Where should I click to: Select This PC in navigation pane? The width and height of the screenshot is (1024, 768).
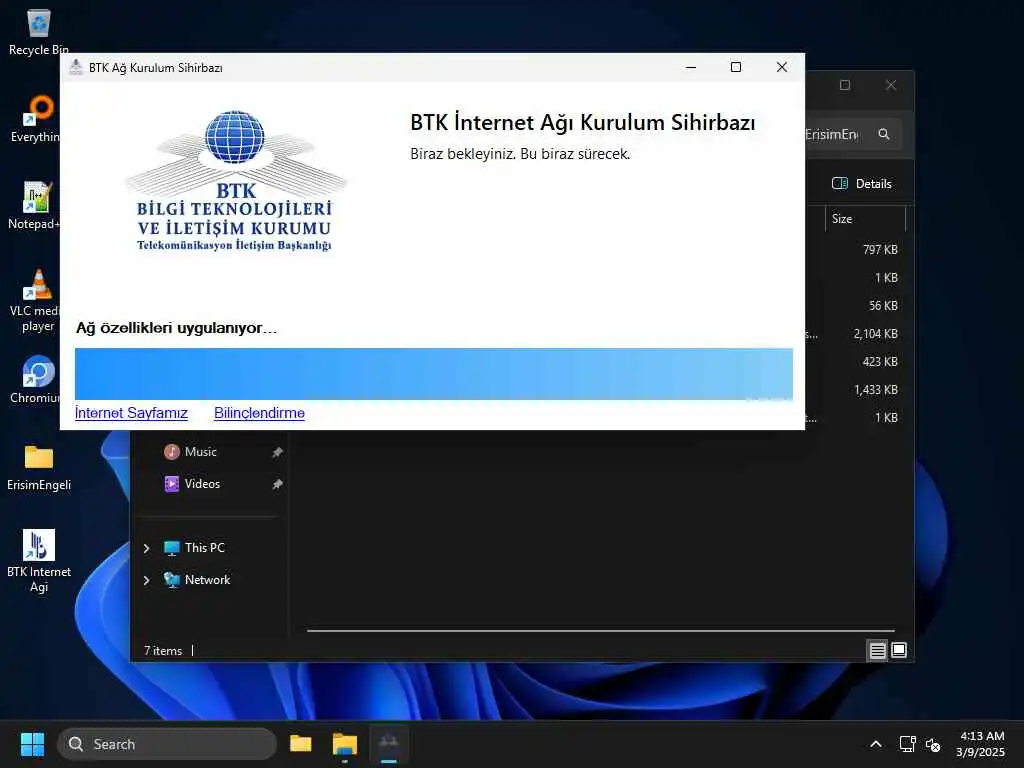pyautogui.click(x=204, y=548)
